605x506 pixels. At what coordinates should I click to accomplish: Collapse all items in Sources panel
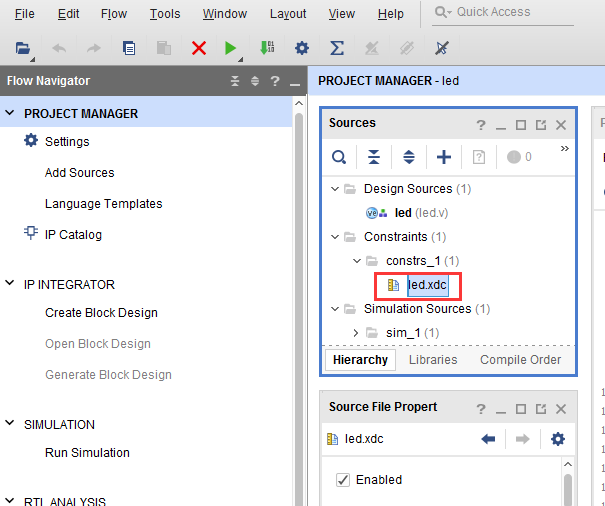[x=373, y=157]
